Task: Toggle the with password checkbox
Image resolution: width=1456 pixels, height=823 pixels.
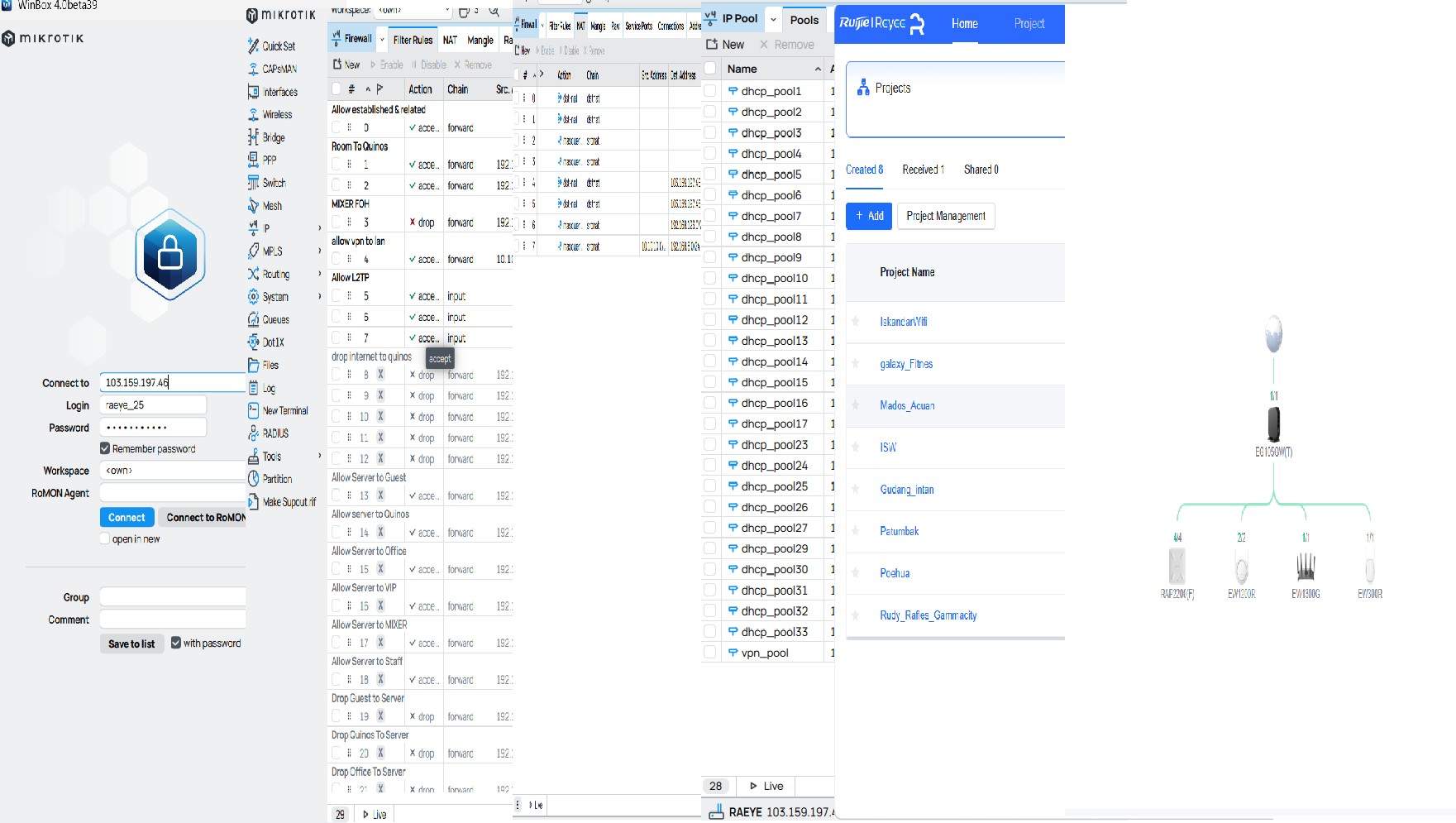Action: point(176,643)
